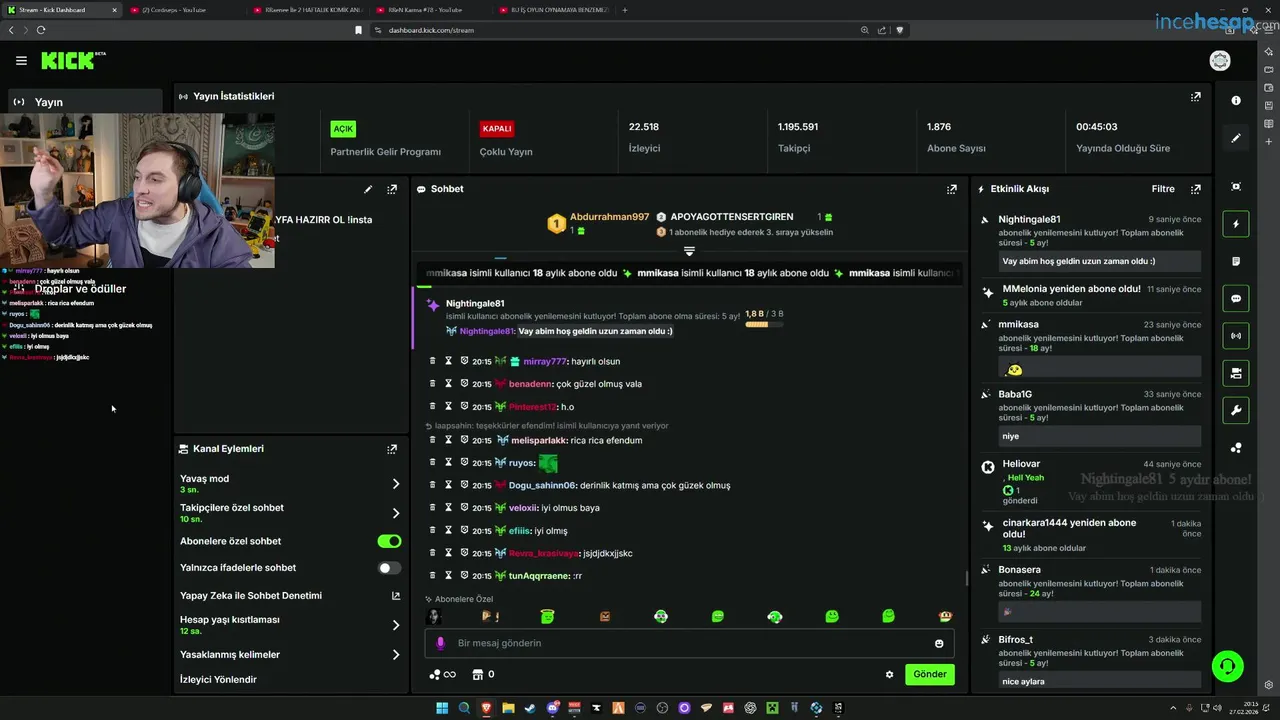1280x720 pixels.
Task: Open Windows Start from the taskbar
Action: (x=442, y=708)
